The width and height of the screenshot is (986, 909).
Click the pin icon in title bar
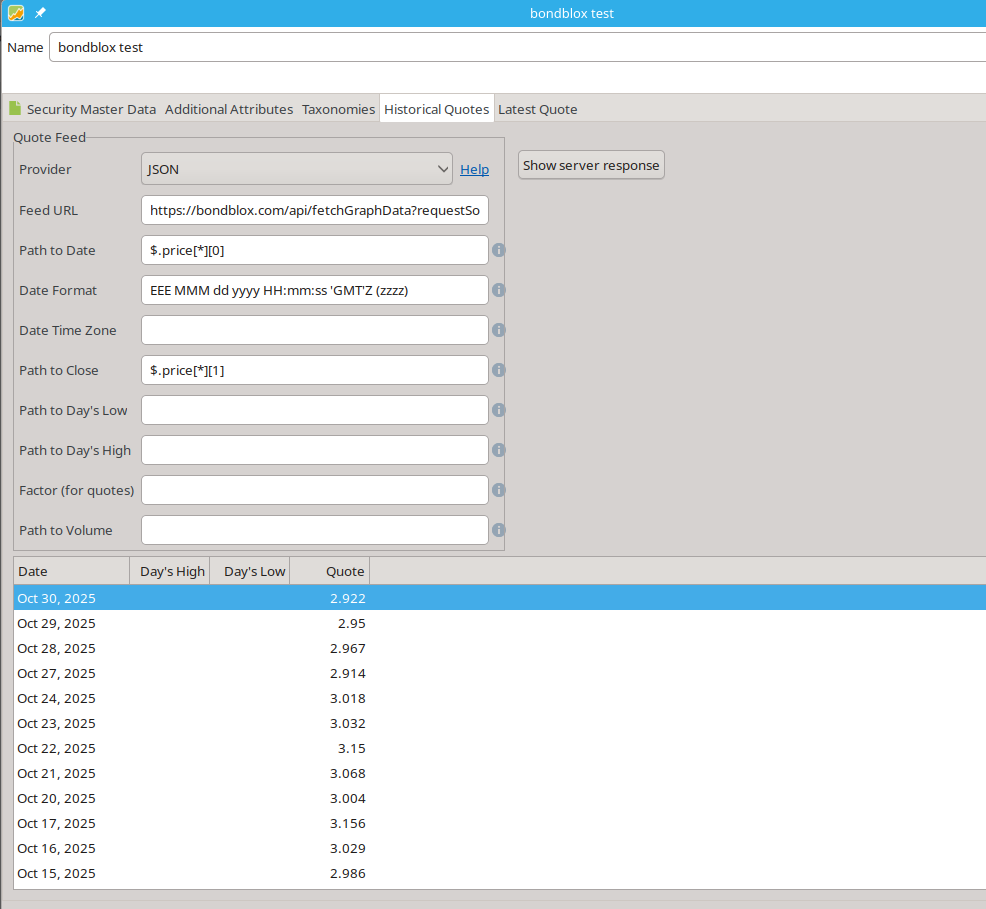click(41, 13)
